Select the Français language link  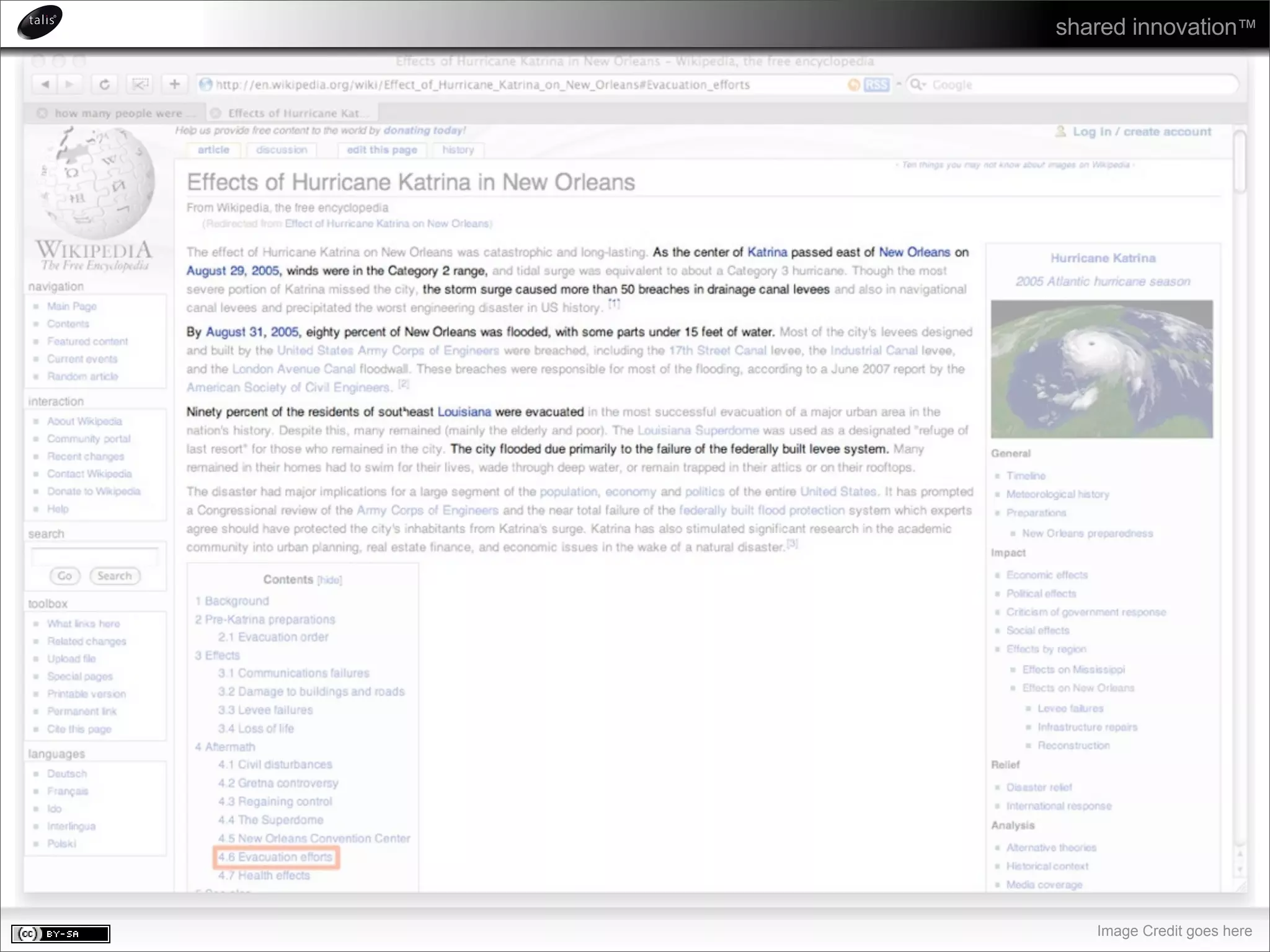pos(68,791)
